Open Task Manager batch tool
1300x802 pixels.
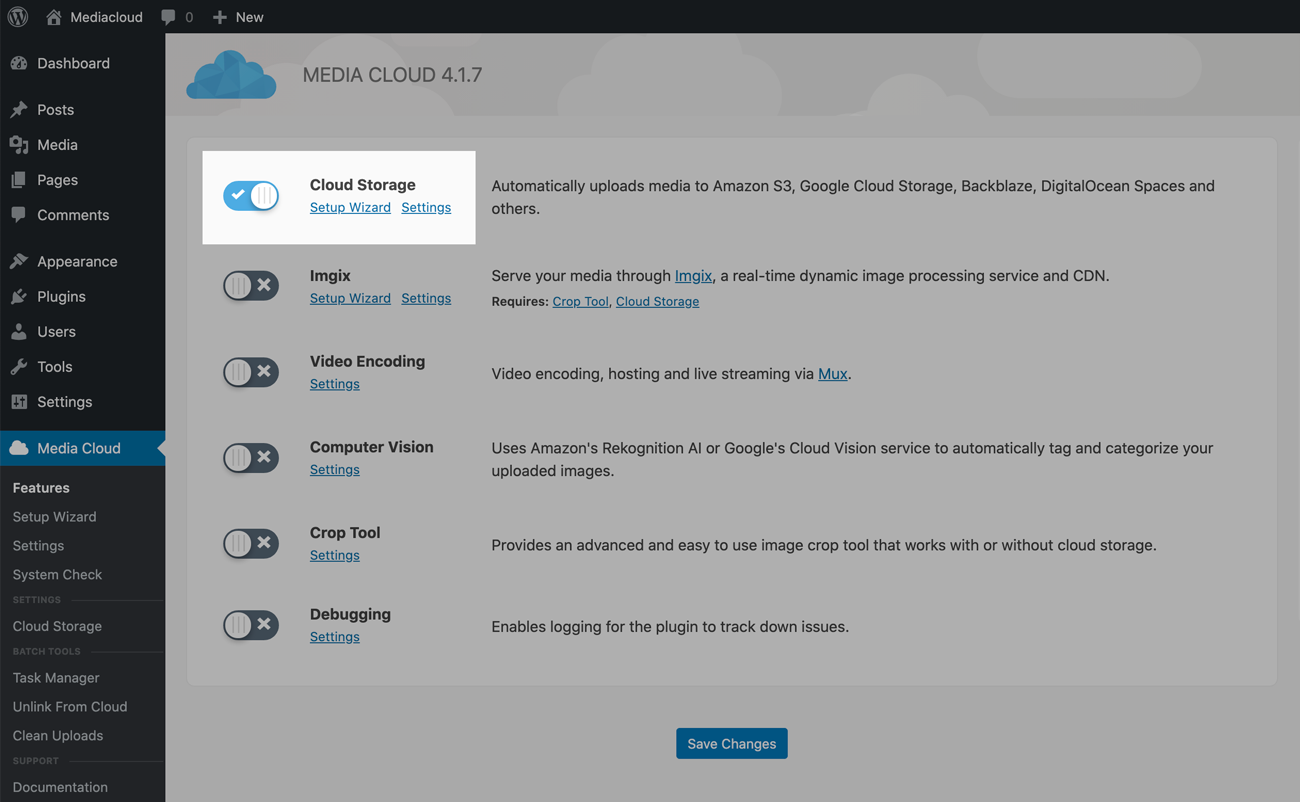click(56, 678)
